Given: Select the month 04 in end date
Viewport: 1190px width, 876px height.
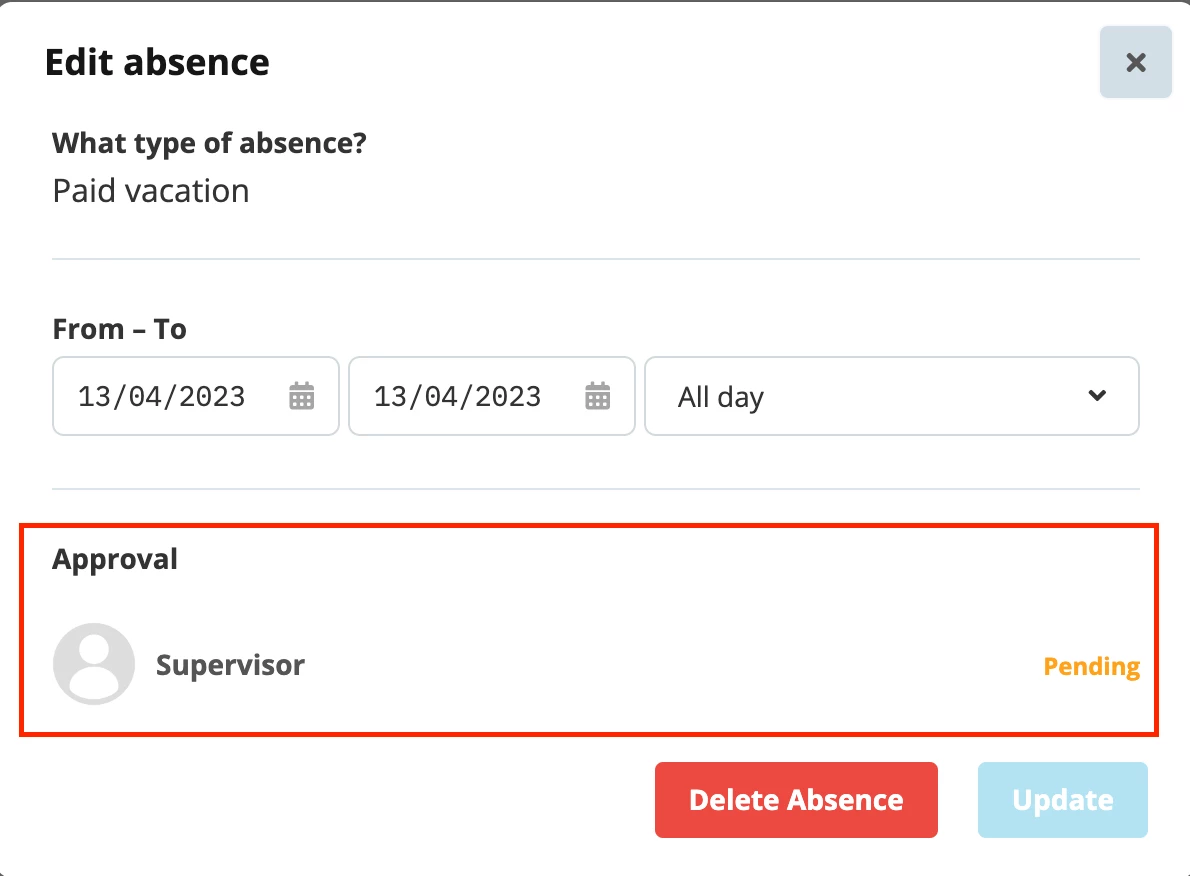Looking at the screenshot, I should [441, 397].
